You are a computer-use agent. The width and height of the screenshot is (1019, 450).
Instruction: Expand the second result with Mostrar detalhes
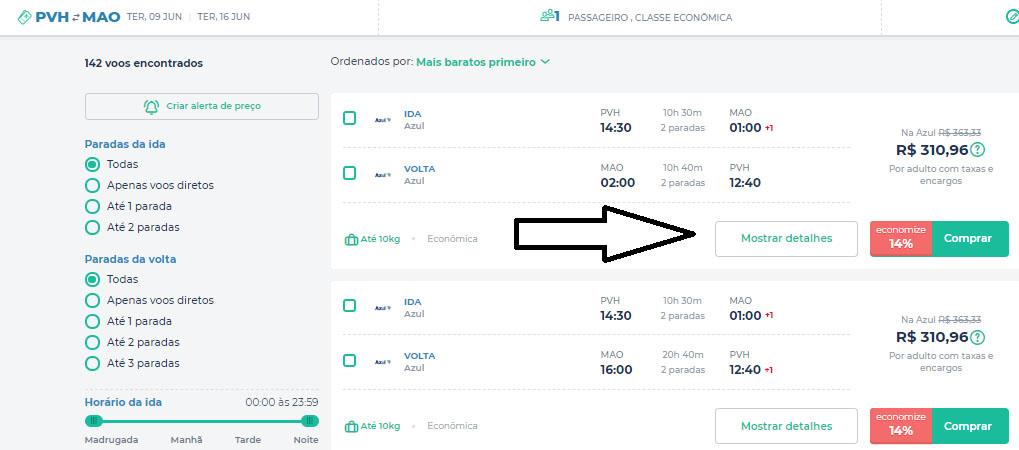tap(786, 426)
